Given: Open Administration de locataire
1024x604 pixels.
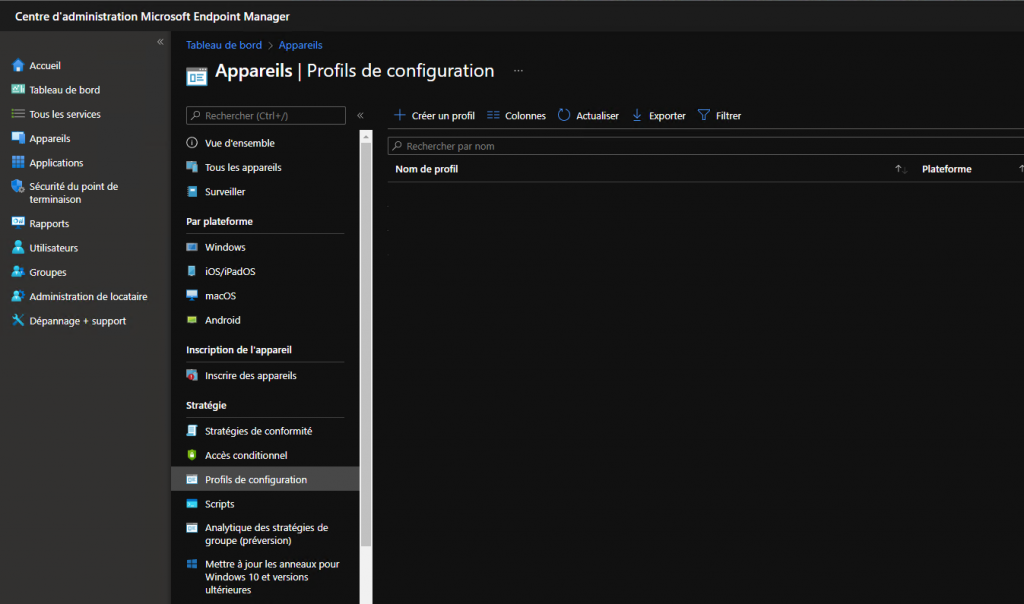Looking at the screenshot, I should (x=88, y=296).
